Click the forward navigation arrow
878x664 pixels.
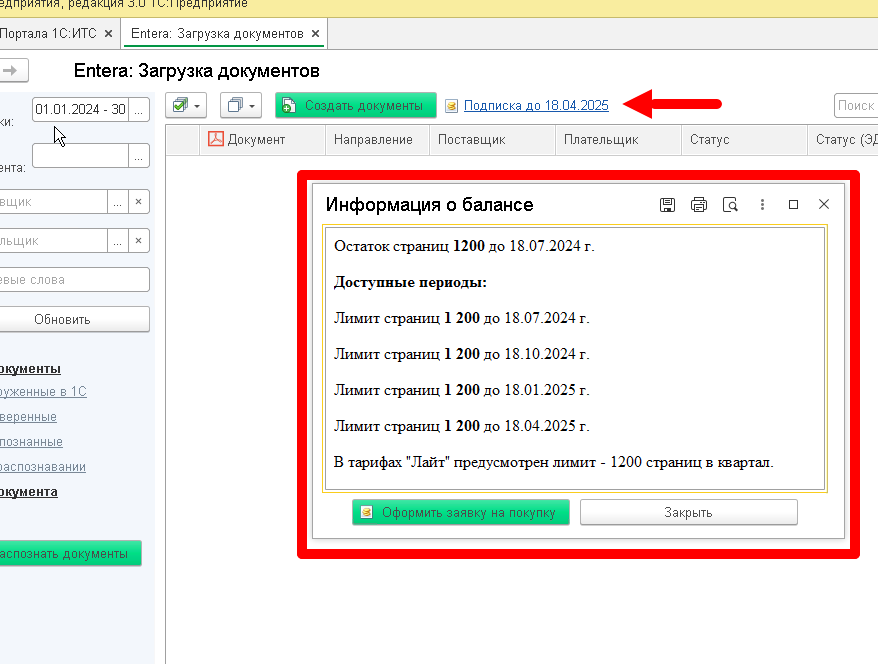click(x=13, y=71)
